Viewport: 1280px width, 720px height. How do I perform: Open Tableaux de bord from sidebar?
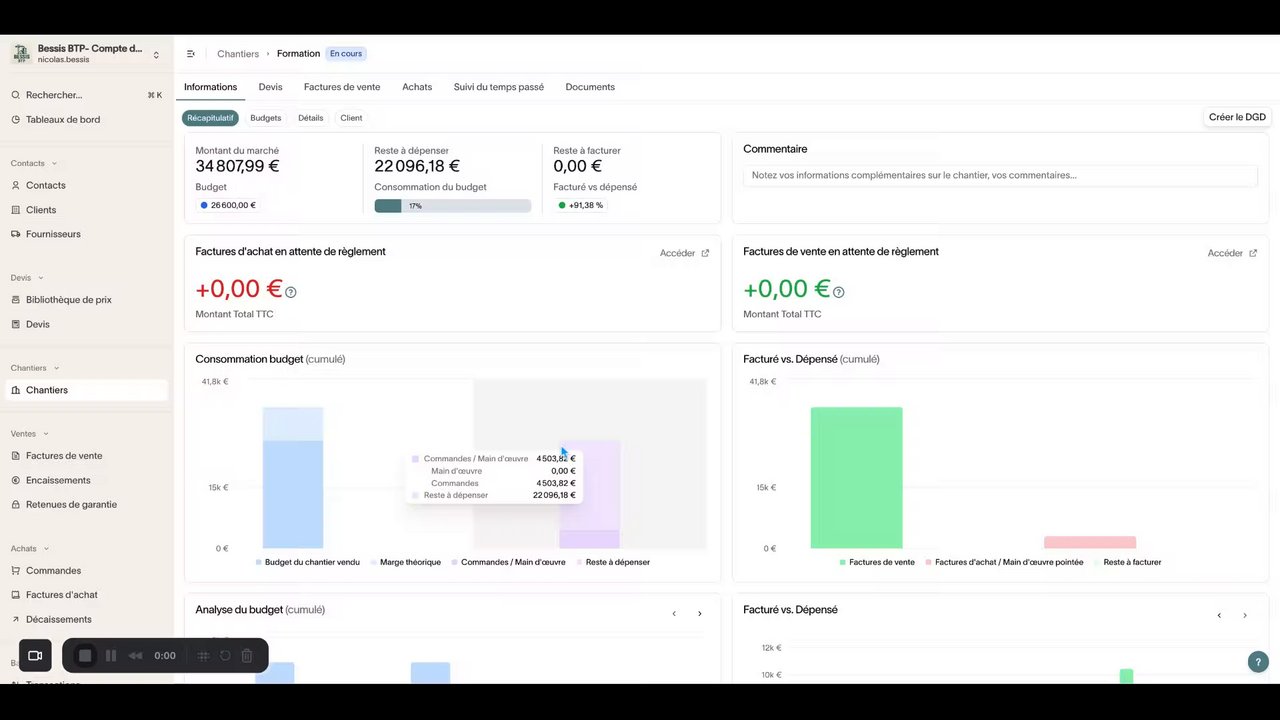point(63,120)
